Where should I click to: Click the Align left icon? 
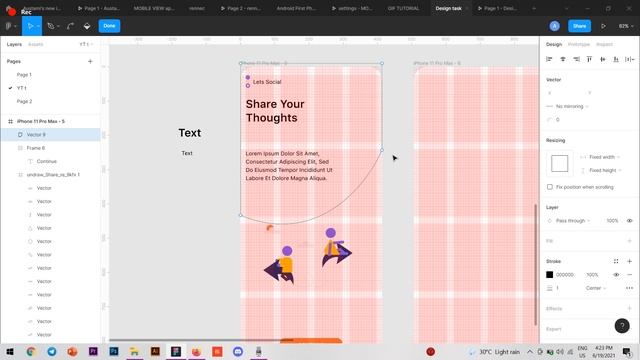point(549,59)
